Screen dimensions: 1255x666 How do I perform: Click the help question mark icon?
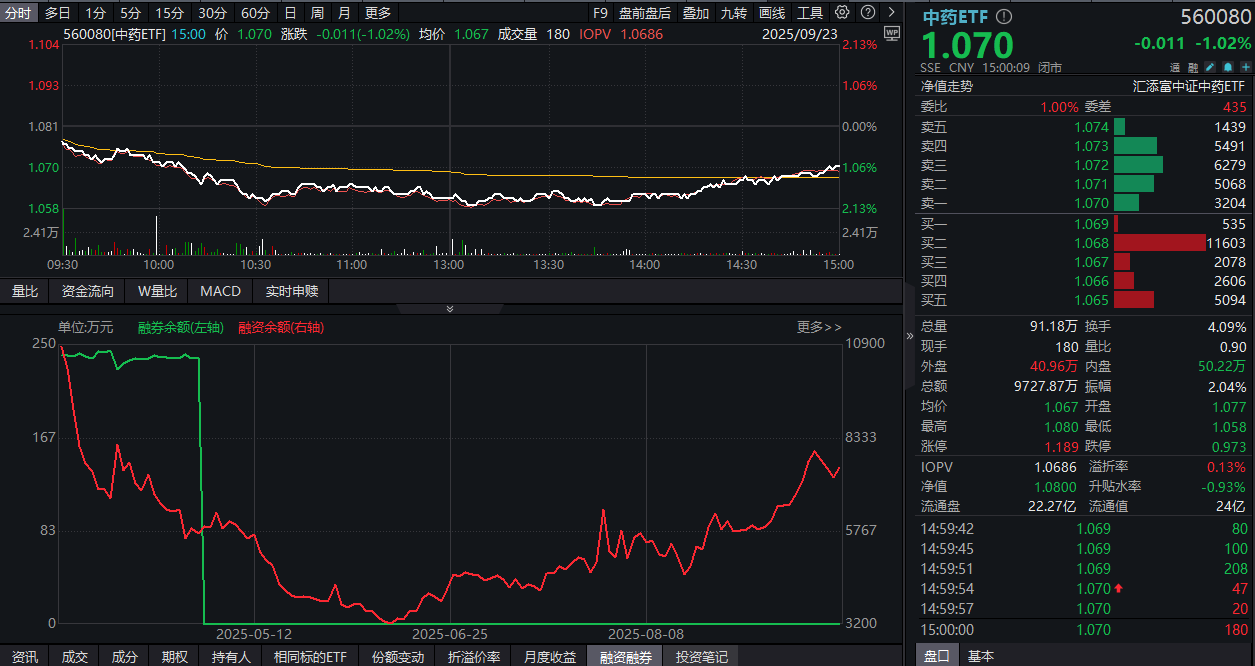pos(867,13)
